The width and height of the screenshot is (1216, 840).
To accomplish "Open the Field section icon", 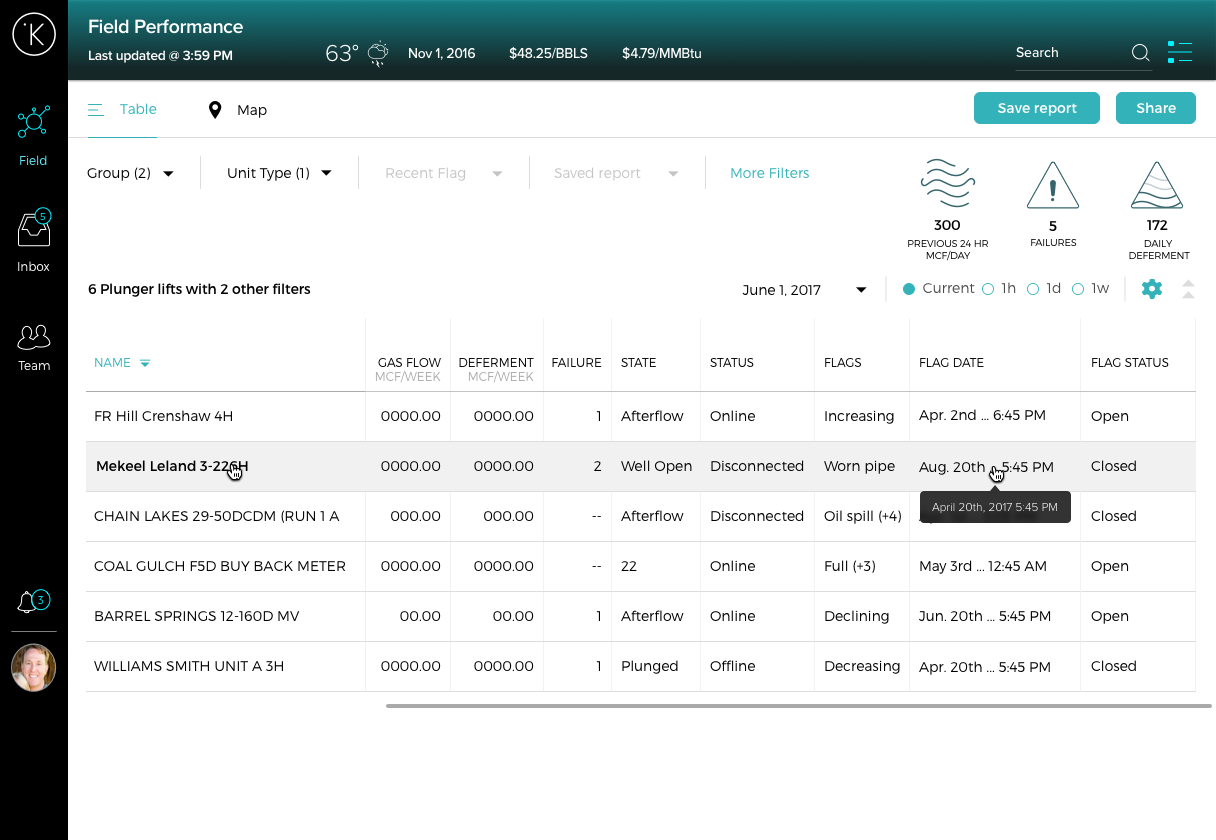I will (x=33, y=122).
